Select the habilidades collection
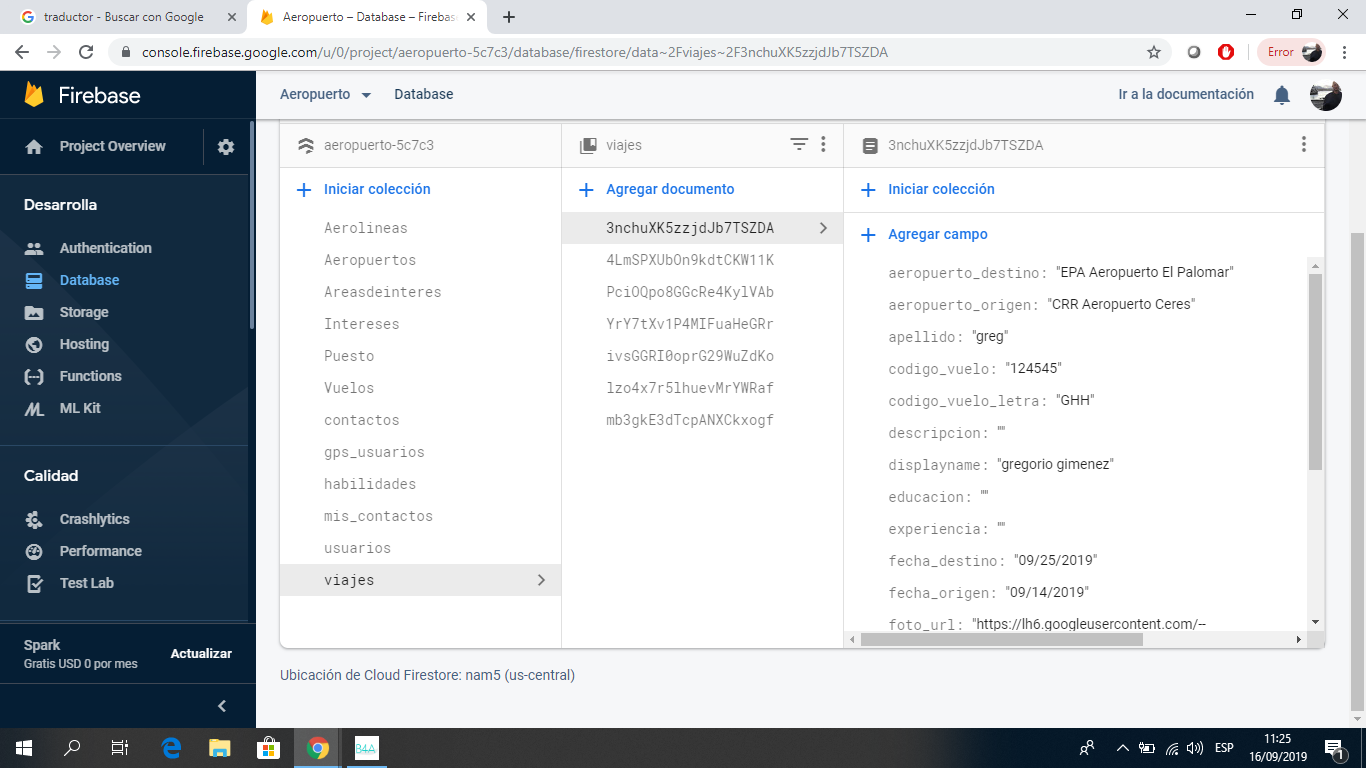The image size is (1366, 768). coord(370,484)
